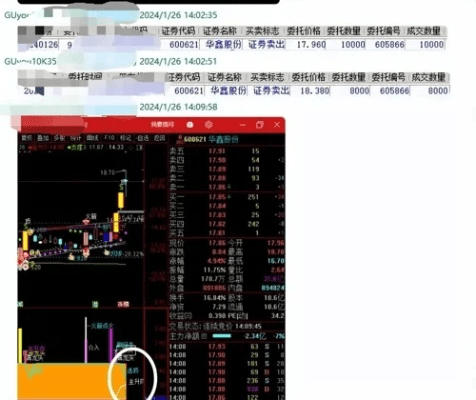Click 返回 to go back
Viewport: 476px width, 400px height.
pos(159,138)
